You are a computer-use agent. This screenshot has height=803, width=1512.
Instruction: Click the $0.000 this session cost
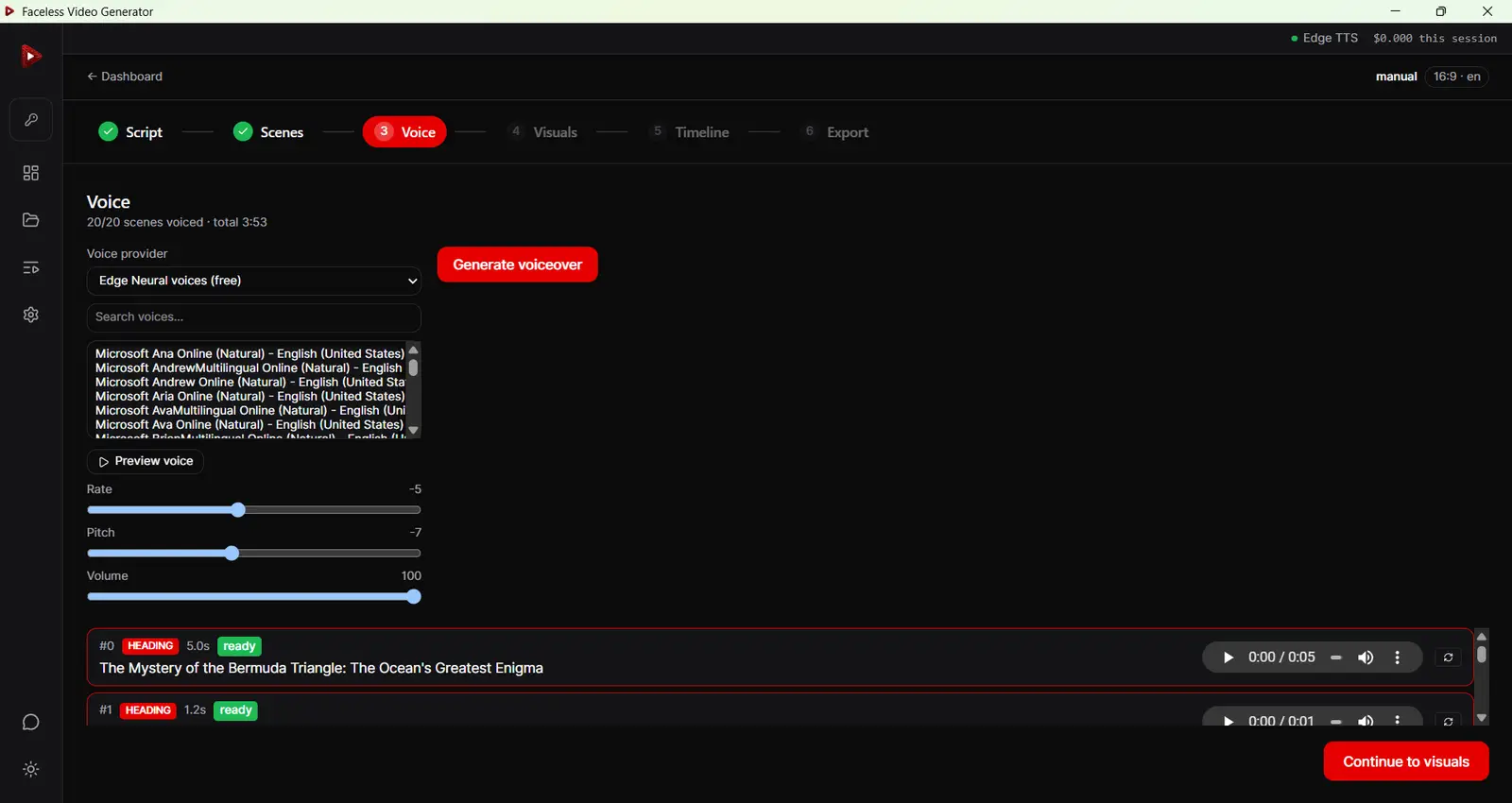pyautogui.click(x=1435, y=39)
